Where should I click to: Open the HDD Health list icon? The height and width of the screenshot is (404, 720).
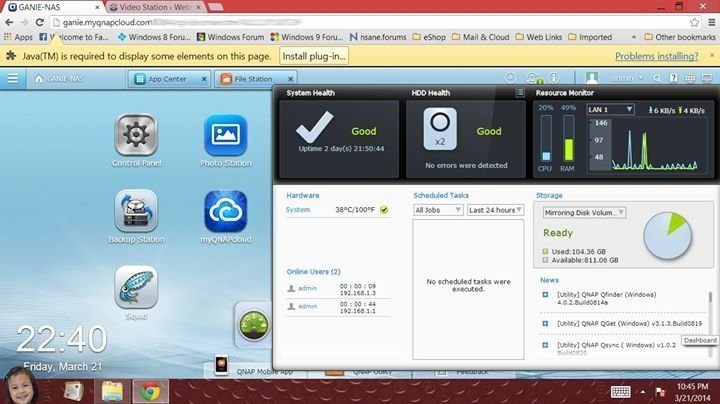[x=519, y=93]
